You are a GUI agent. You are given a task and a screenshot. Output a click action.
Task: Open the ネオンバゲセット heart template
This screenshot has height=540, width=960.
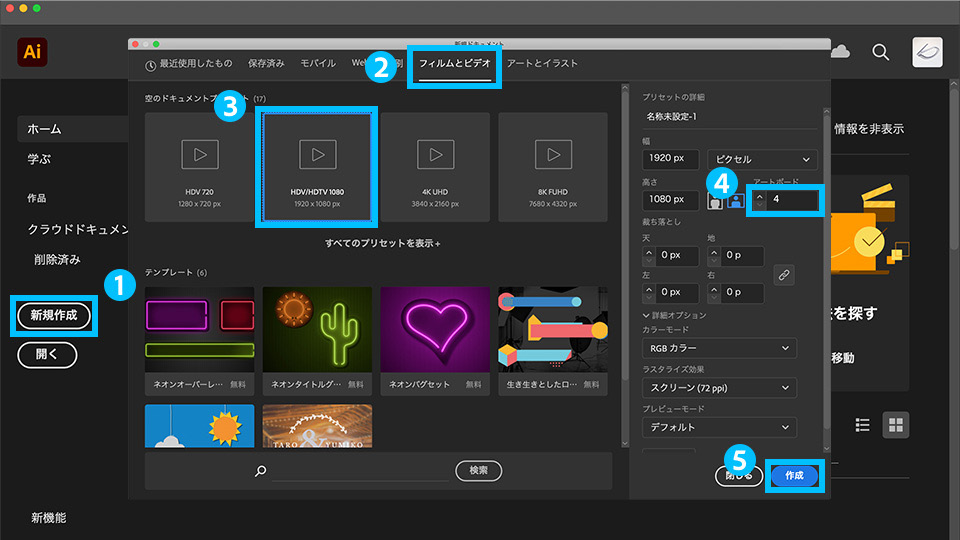435,341
